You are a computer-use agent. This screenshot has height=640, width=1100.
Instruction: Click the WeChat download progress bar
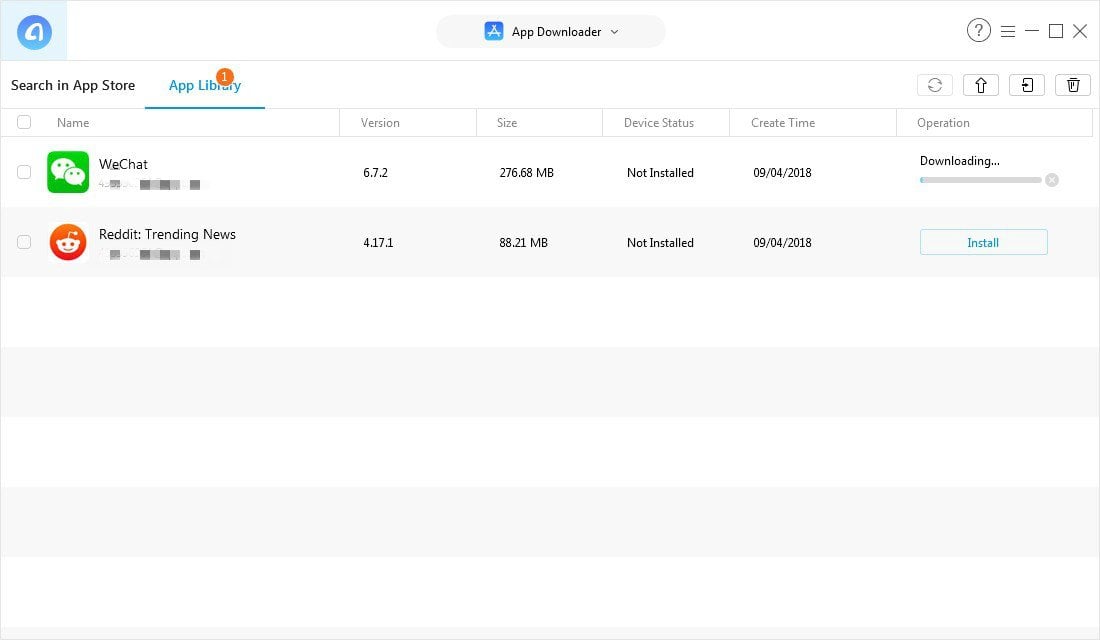[x=980, y=180]
